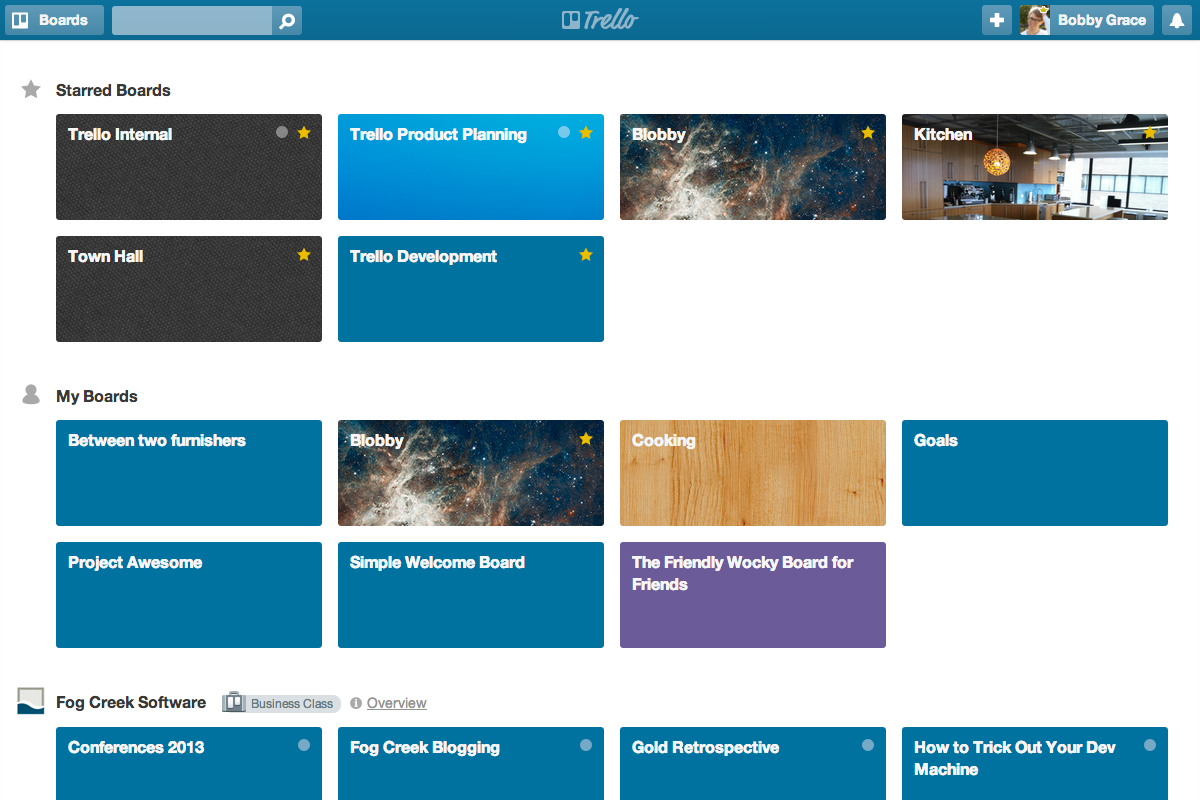Open the Simple Welcome Board
The width and height of the screenshot is (1200, 800).
pyautogui.click(x=471, y=595)
